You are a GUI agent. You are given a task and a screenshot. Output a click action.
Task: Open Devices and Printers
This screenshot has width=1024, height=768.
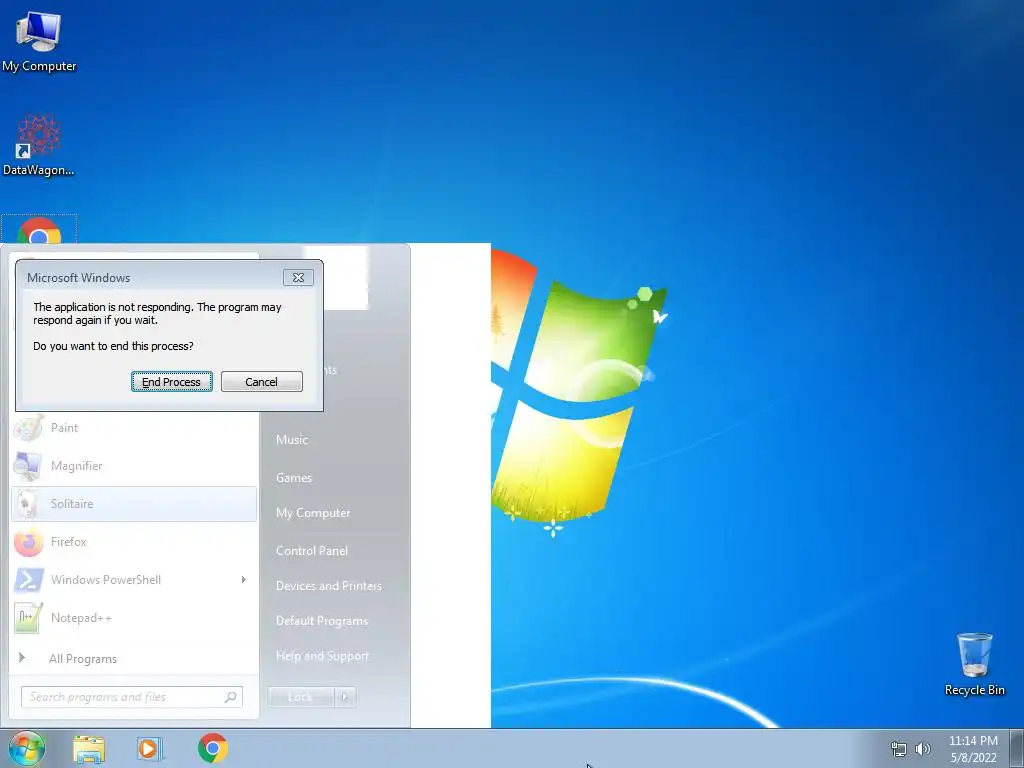[328, 586]
